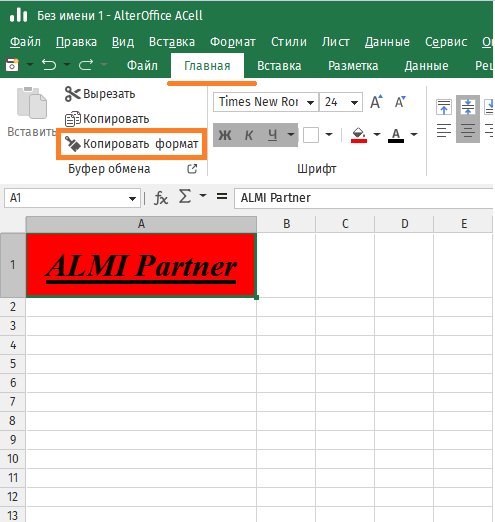
Task: Click the center vertically icon
Action: click(x=468, y=107)
